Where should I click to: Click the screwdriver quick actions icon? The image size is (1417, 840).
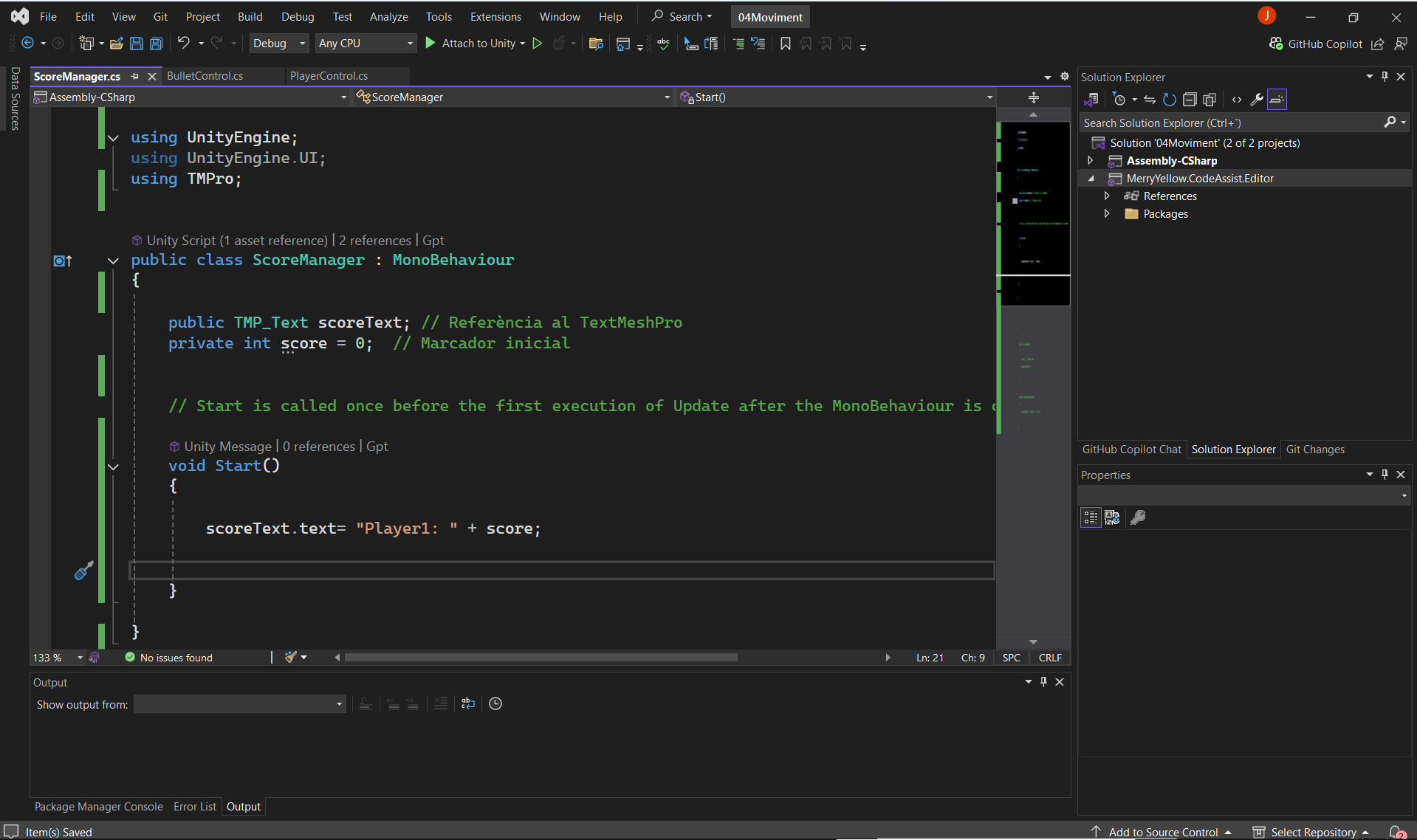tap(83, 571)
